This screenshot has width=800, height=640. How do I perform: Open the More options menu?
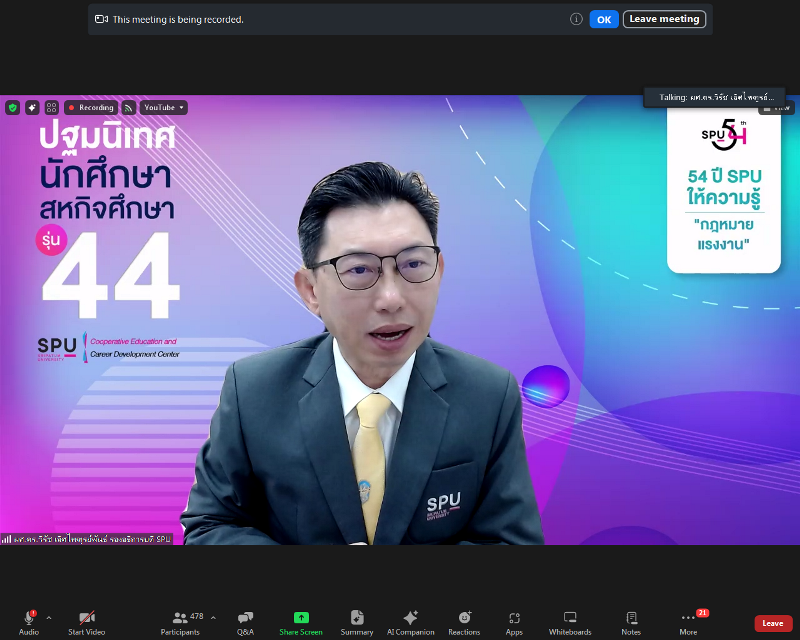pos(688,623)
